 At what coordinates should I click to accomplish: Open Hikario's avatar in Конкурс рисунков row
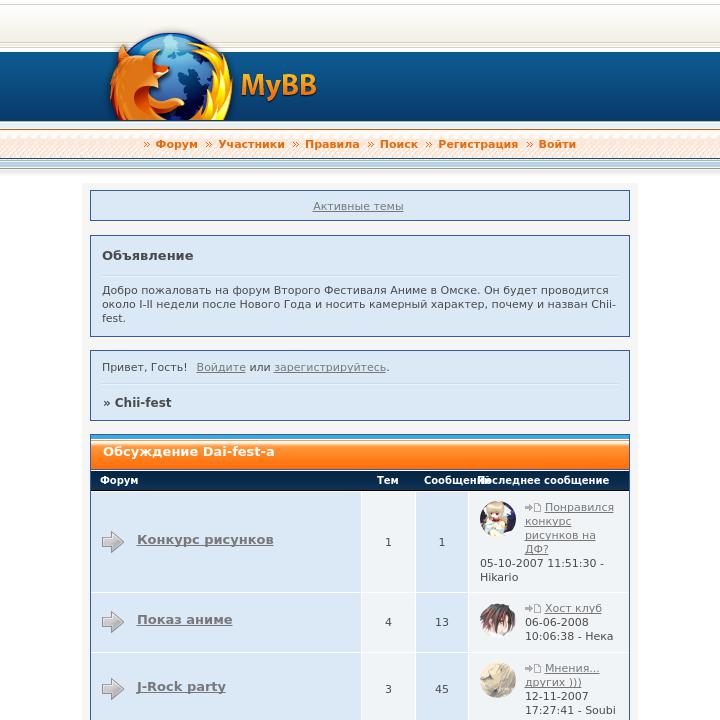(x=498, y=519)
